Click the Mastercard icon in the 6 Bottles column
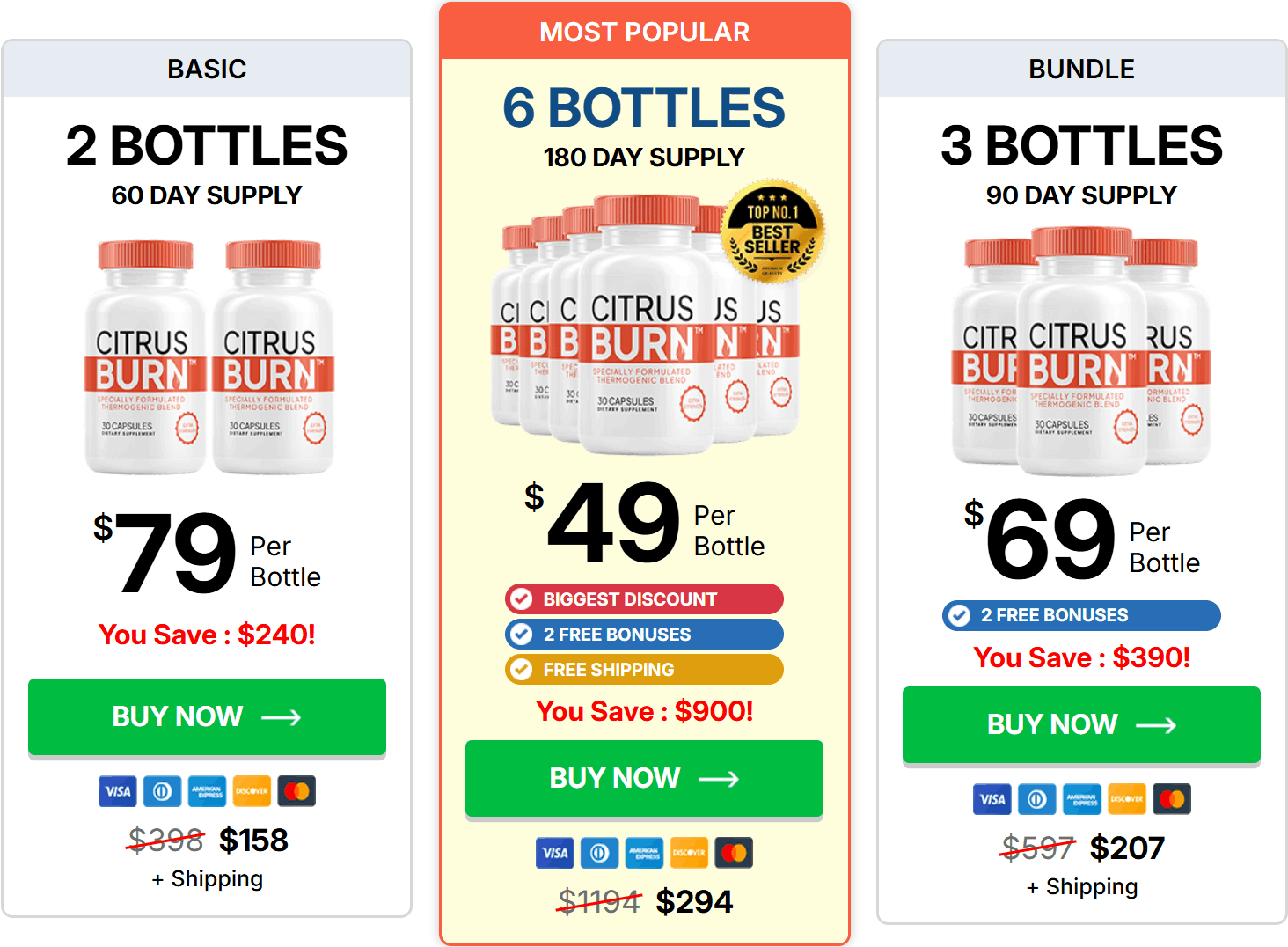Screen dimensions: 1288x947 click(733, 853)
